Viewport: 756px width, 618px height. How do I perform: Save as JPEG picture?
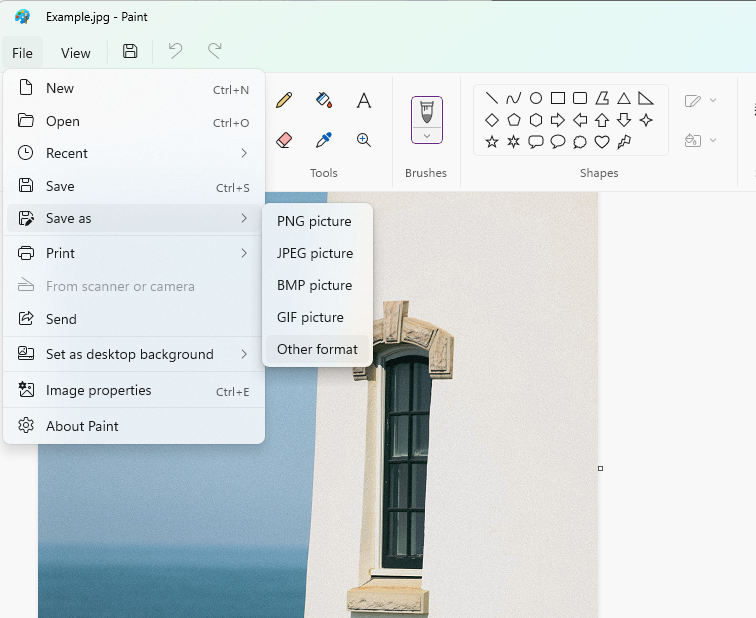[317, 253]
